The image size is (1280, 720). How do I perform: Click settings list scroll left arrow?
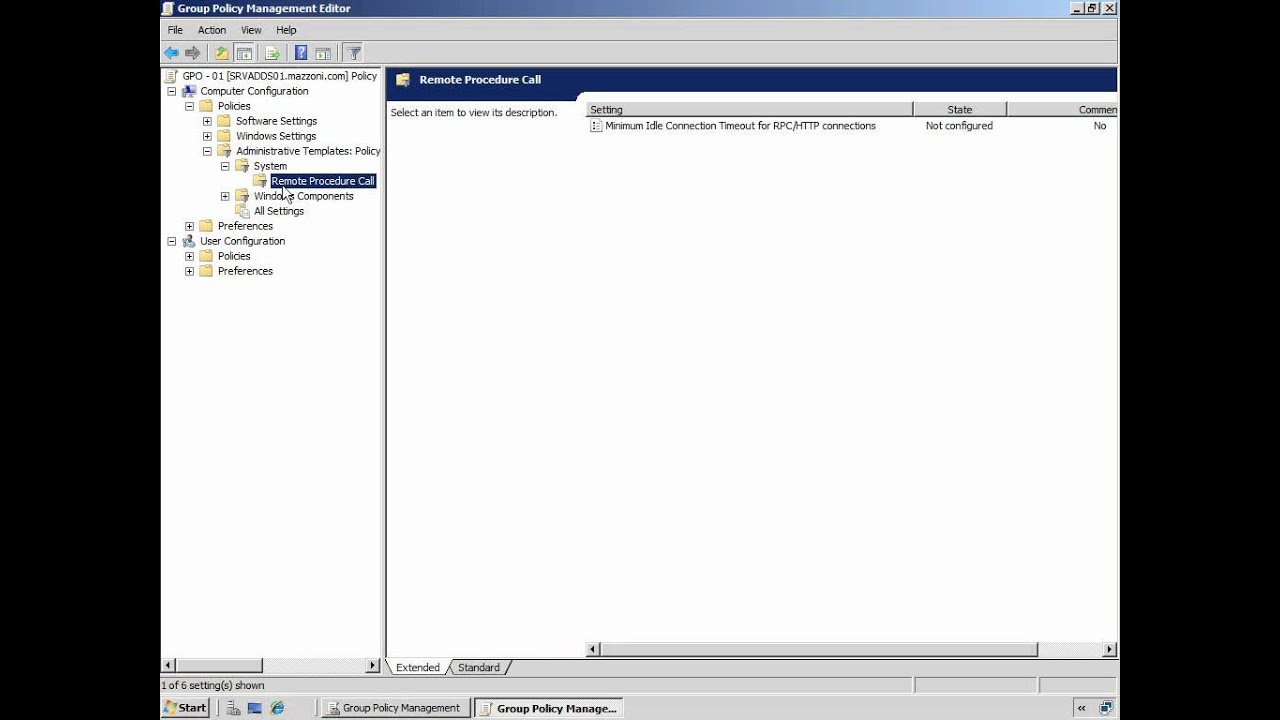(593, 650)
